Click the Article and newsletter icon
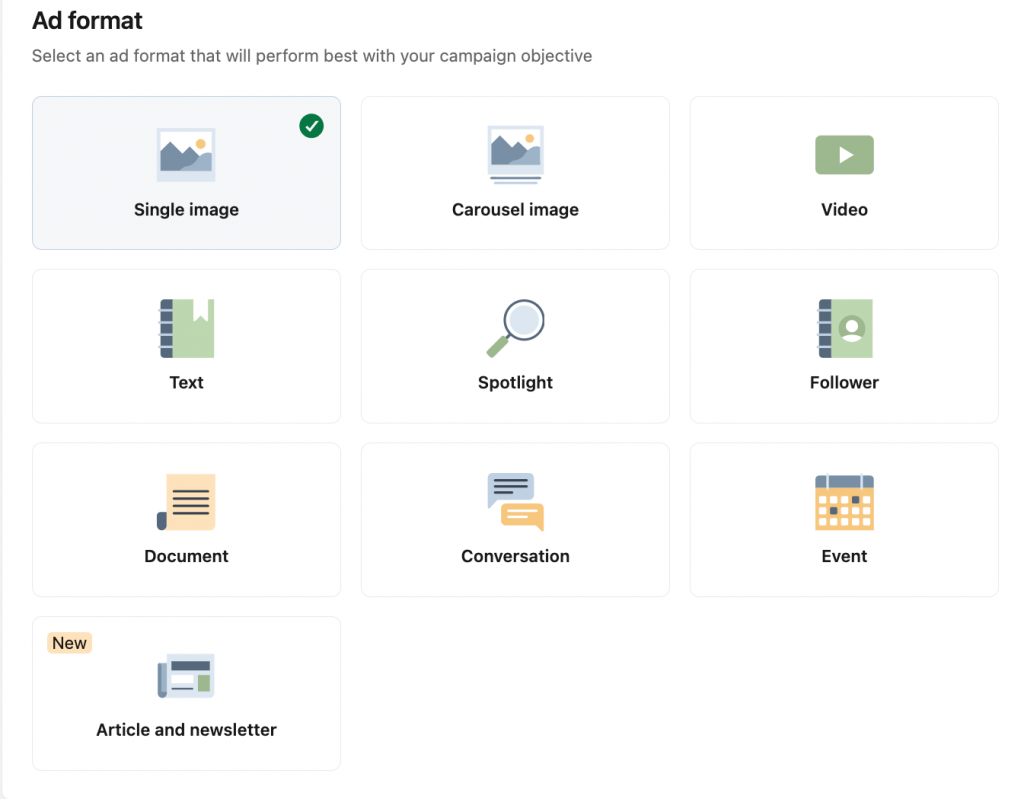Screen dimensions: 1024x799 pos(186,676)
